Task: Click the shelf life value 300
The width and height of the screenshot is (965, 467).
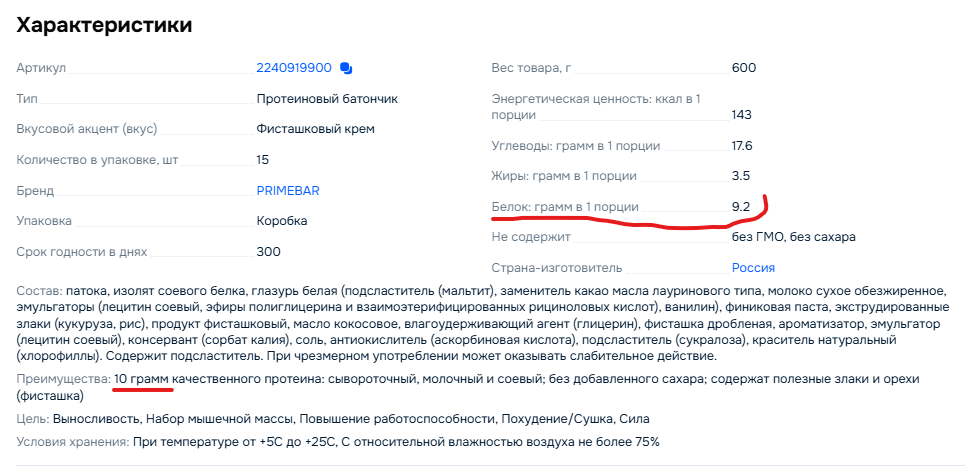Action: click(x=269, y=251)
